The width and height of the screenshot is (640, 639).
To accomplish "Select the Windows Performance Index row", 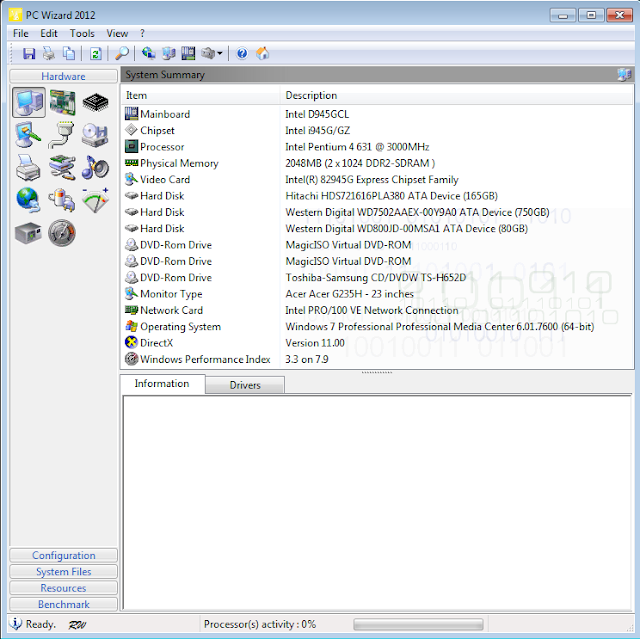I will (x=377, y=359).
